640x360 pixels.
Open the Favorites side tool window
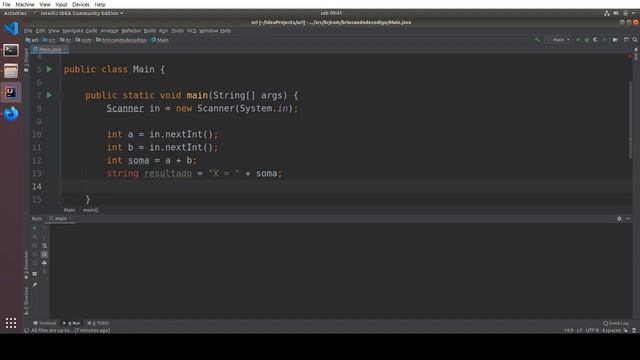coord(27,265)
